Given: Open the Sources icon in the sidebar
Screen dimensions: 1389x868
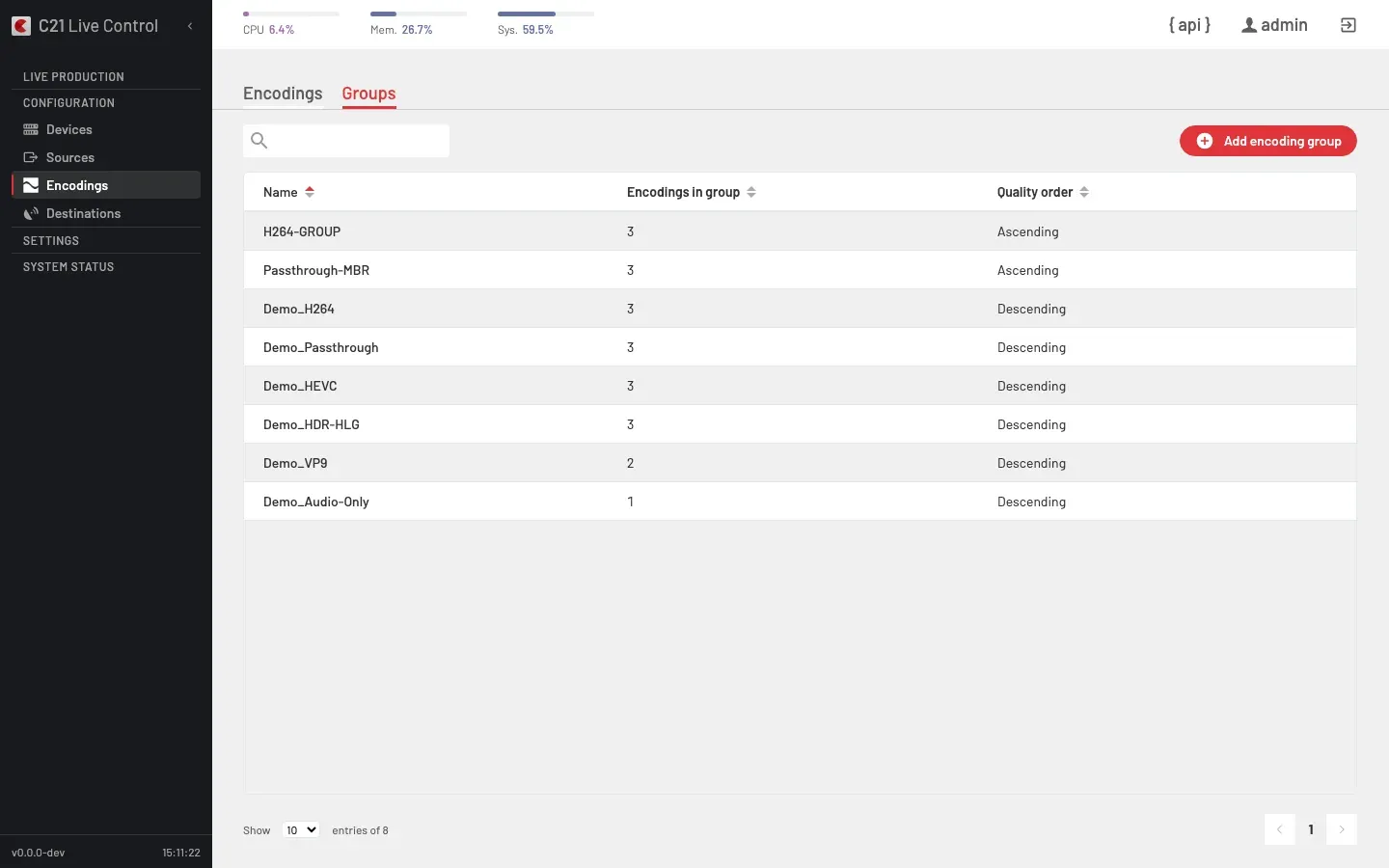Looking at the screenshot, I should pyautogui.click(x=31, y=157).
